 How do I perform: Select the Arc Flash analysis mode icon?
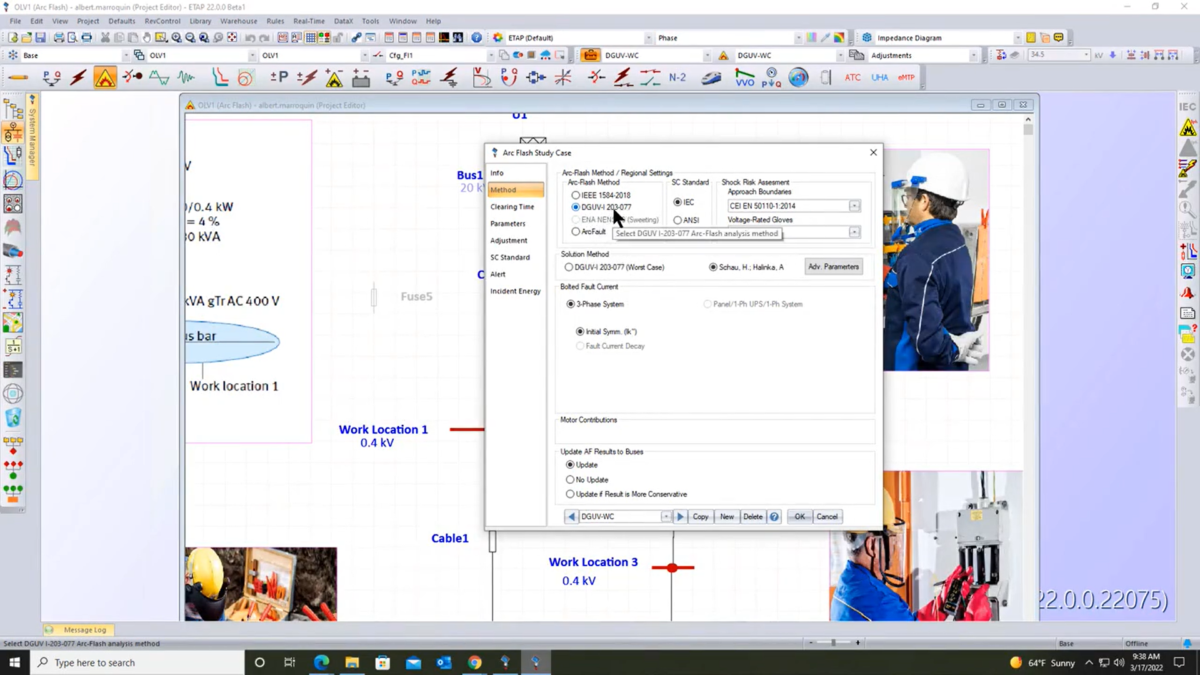[x=105, y=77]
